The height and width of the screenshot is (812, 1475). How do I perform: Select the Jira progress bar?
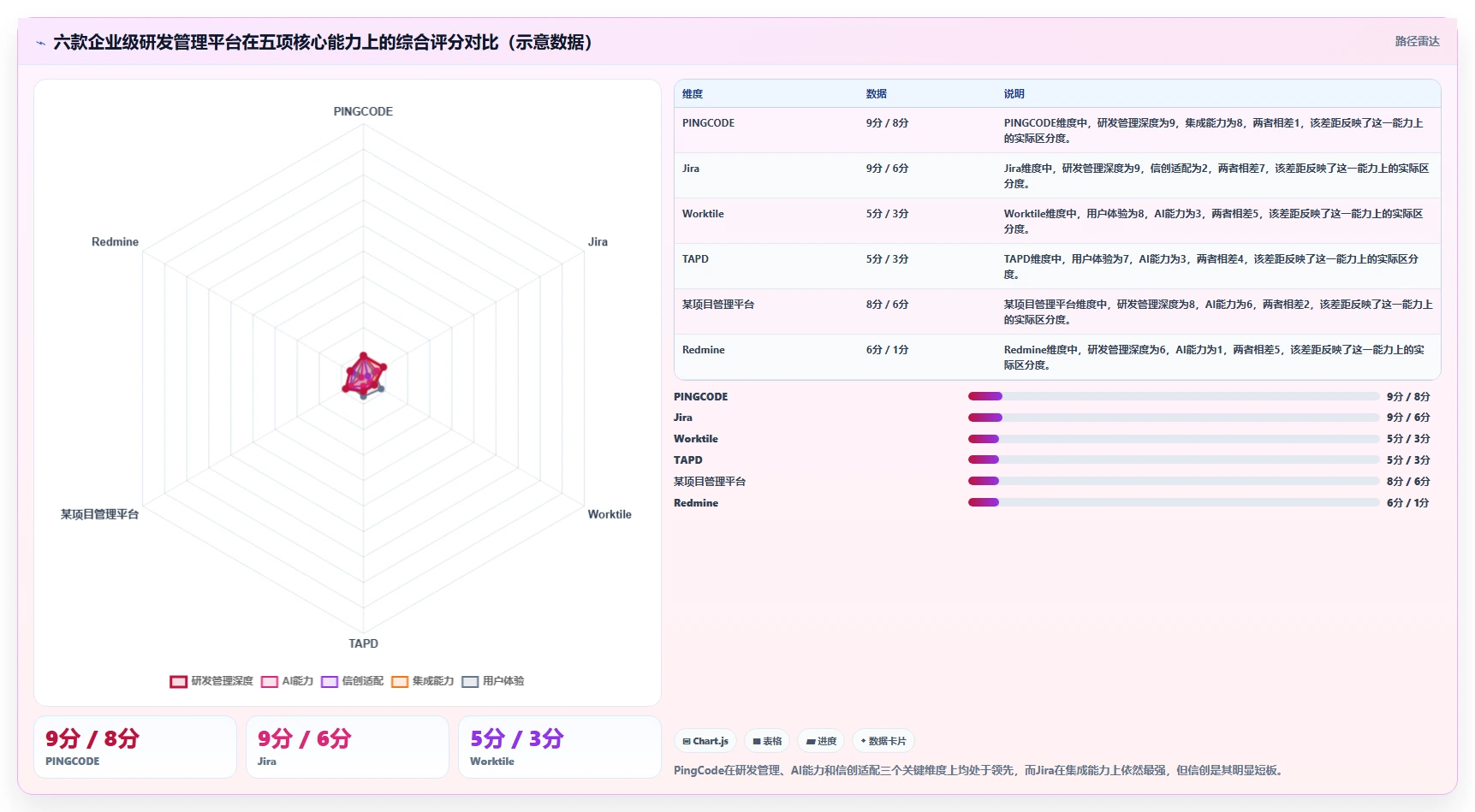pyautogui.click(x=1174, y=418)
